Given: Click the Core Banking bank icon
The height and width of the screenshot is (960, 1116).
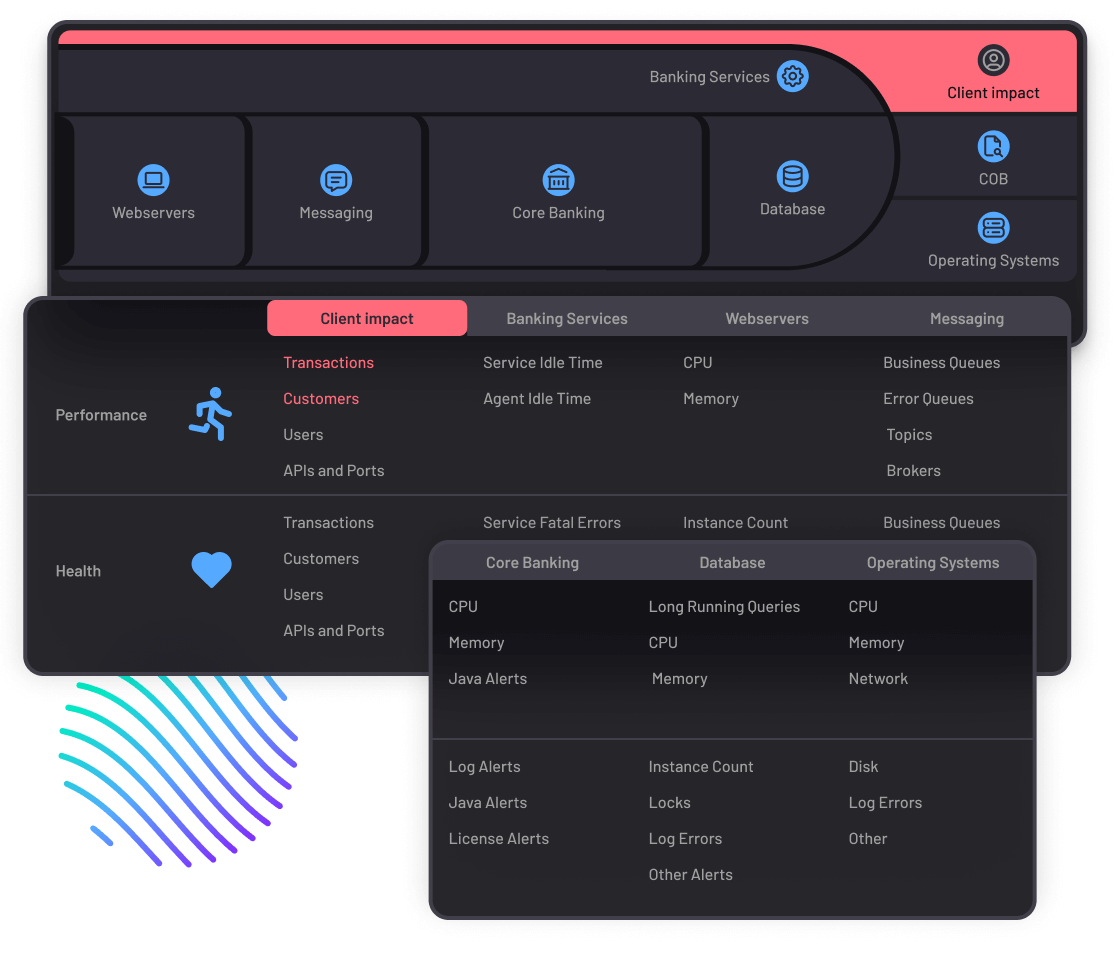Looking at the screenshot, I should pyautogui.click(x=558, y=180).
